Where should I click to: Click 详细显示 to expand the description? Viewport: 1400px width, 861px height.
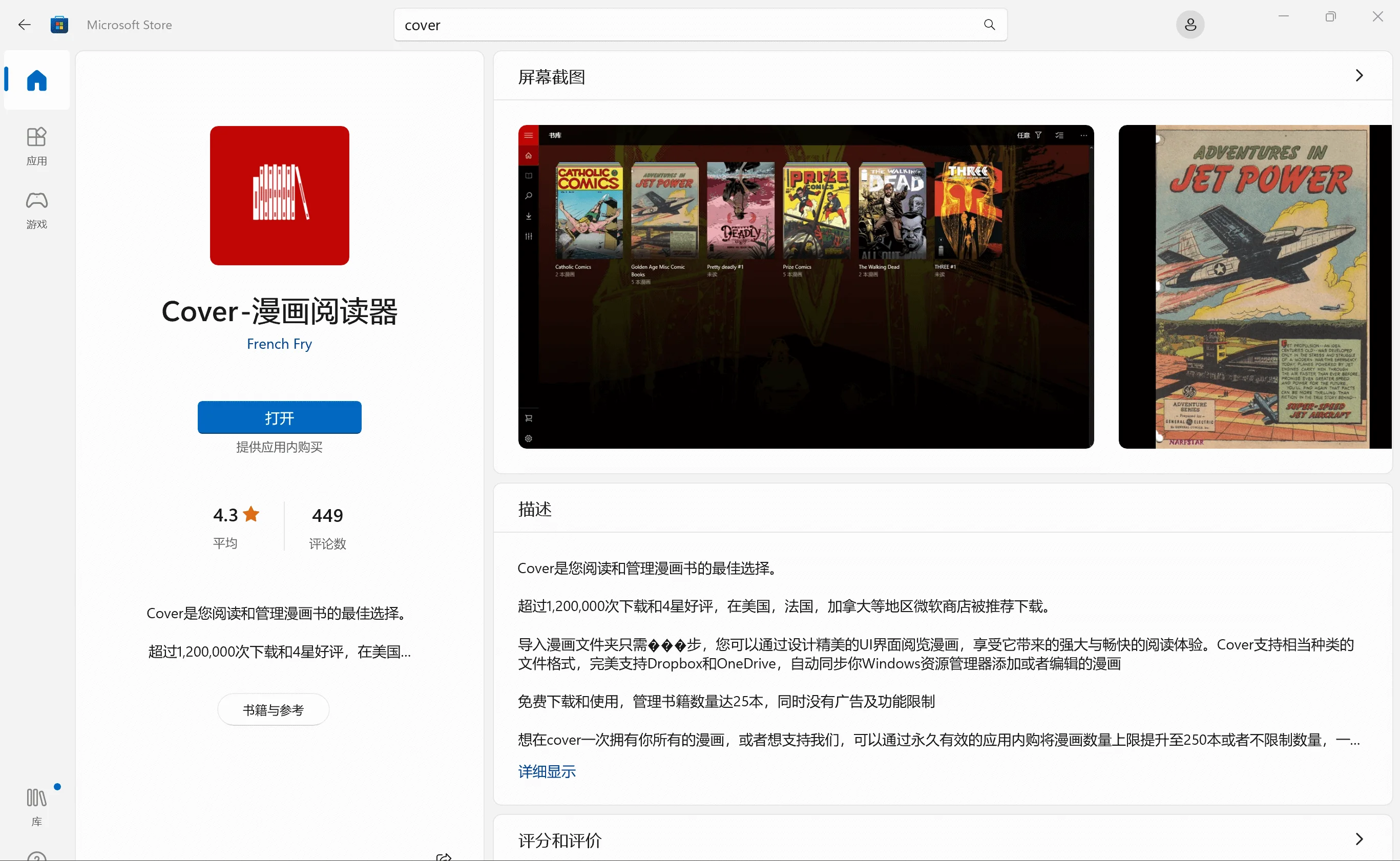click(x=547, y=771)
